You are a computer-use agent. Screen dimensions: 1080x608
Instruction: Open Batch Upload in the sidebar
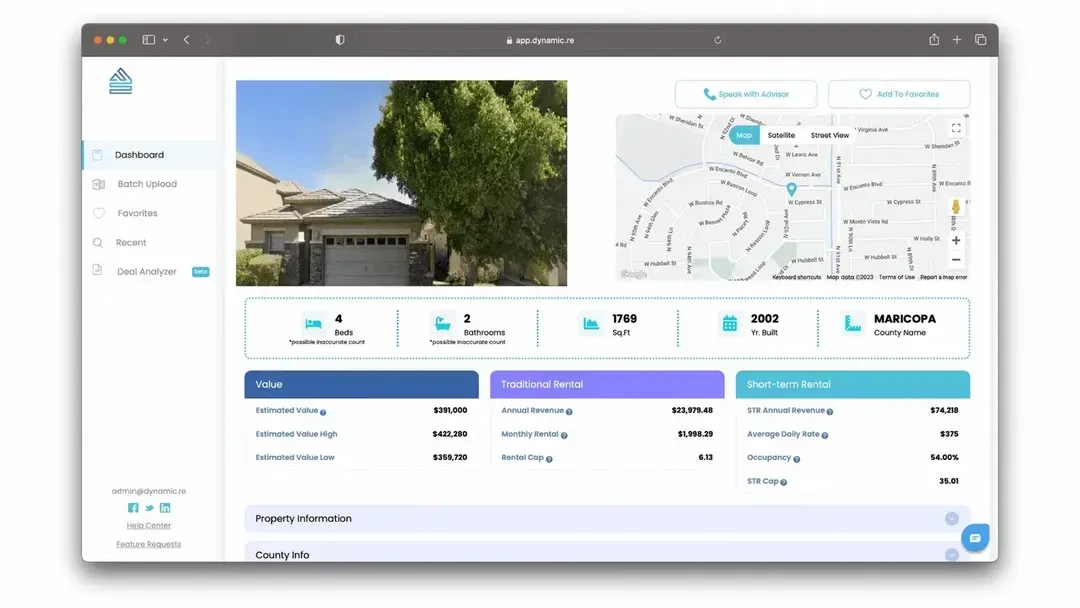tap(147, 184)
